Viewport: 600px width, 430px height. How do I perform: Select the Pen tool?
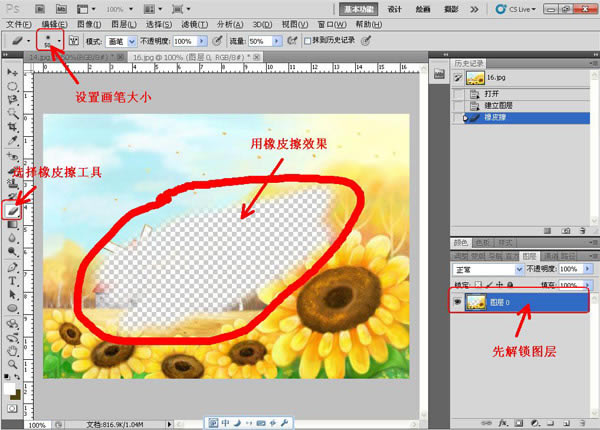pyautogui.click(x=12, y=267)
